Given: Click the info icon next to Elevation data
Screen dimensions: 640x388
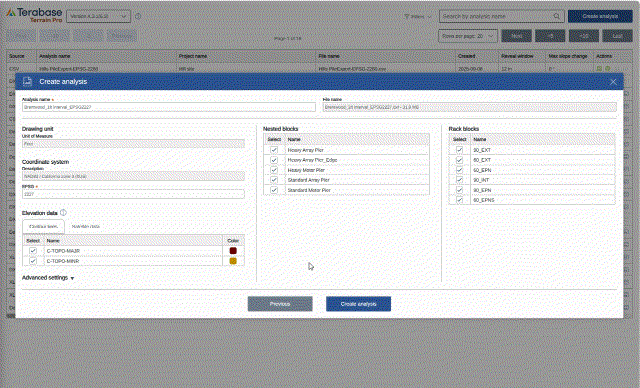Looking at the screenshot, I should [x=63, y=213].
